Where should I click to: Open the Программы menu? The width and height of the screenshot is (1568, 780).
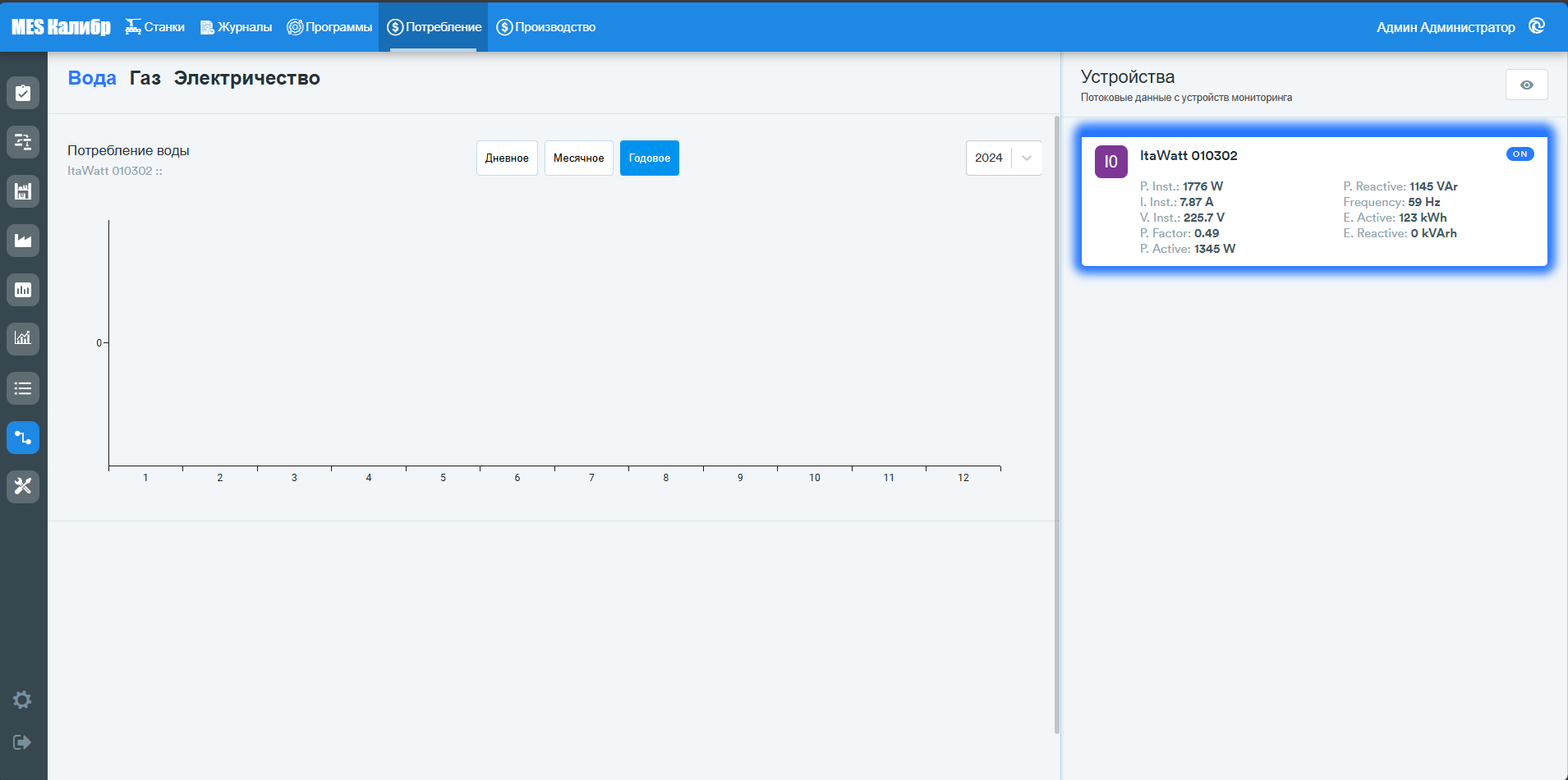click(x=329, y=27)
